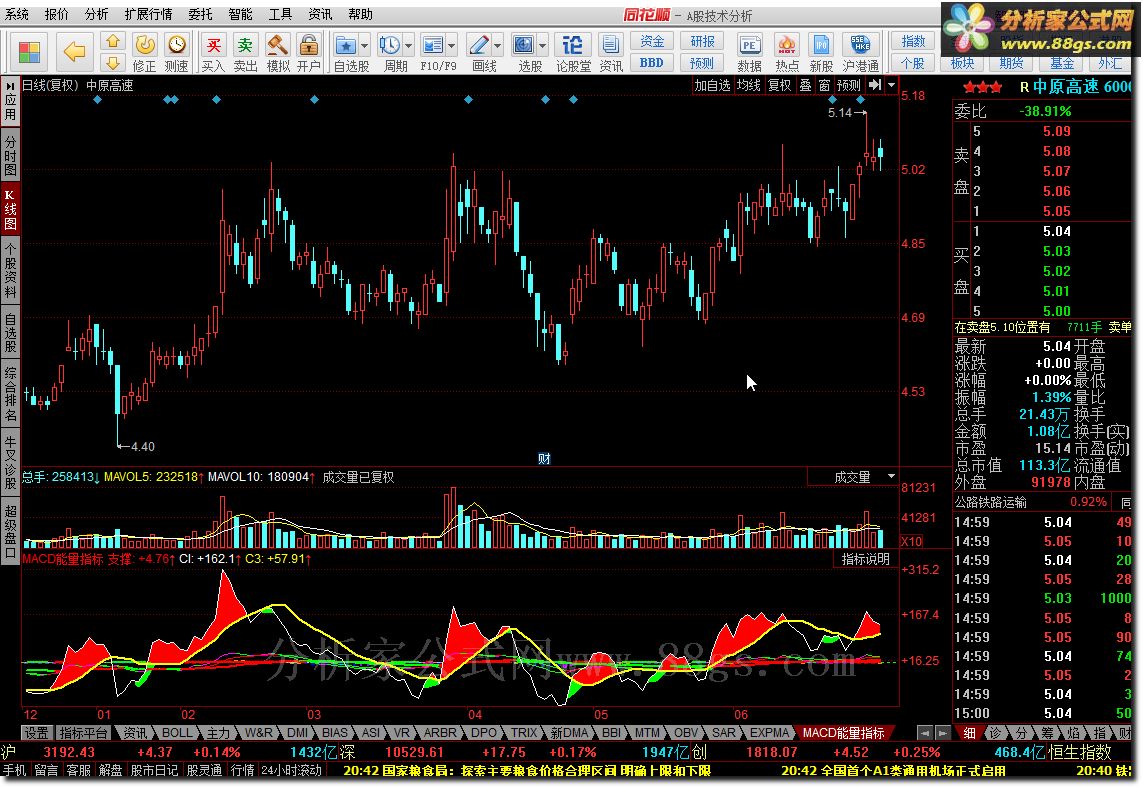The width and height of the screenshot is (1143, 787).
Task: Click the red 买入 buy icon
Action: click(213, 52)
